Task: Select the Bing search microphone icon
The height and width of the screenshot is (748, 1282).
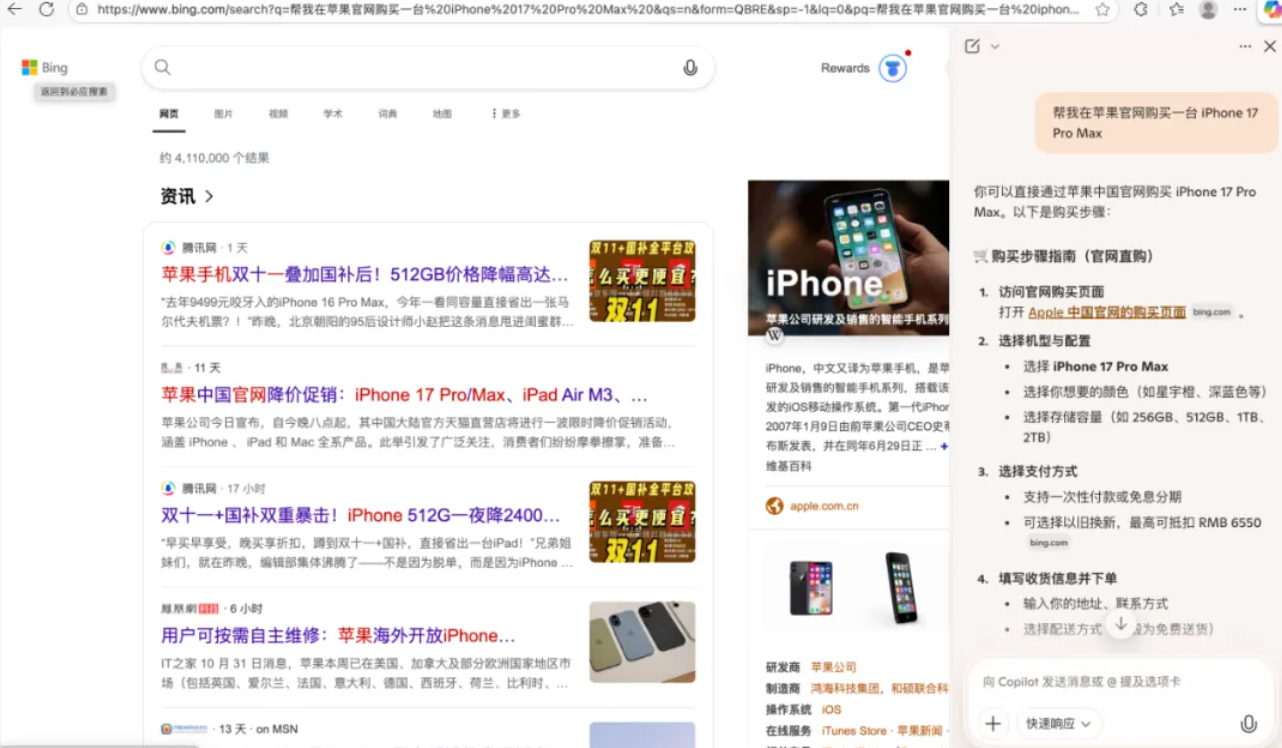Action: pyautogui.click(x=690, y=67)
